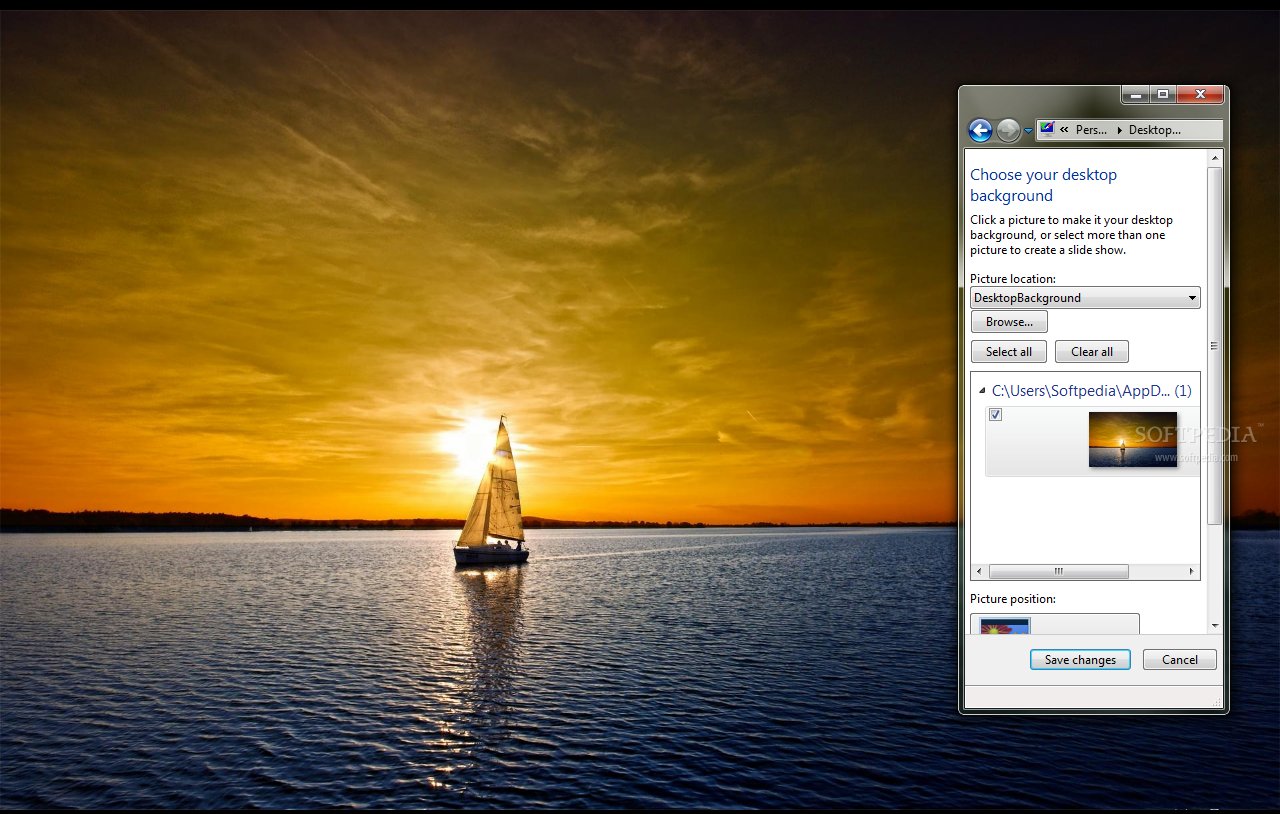Viewport: 1280px width, 814px height.
Task: Click the vertical scrollbar thumb of the window
Action: [1215, 346]
